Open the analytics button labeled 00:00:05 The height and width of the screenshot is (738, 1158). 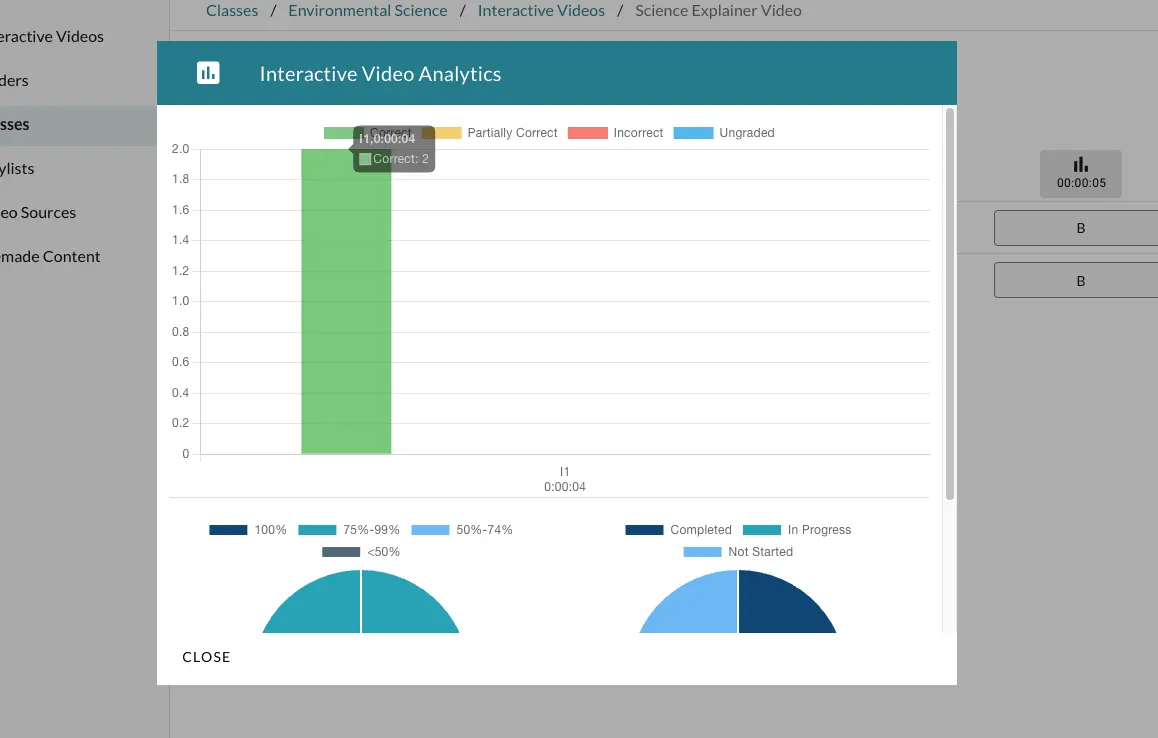pos(1080,174)
